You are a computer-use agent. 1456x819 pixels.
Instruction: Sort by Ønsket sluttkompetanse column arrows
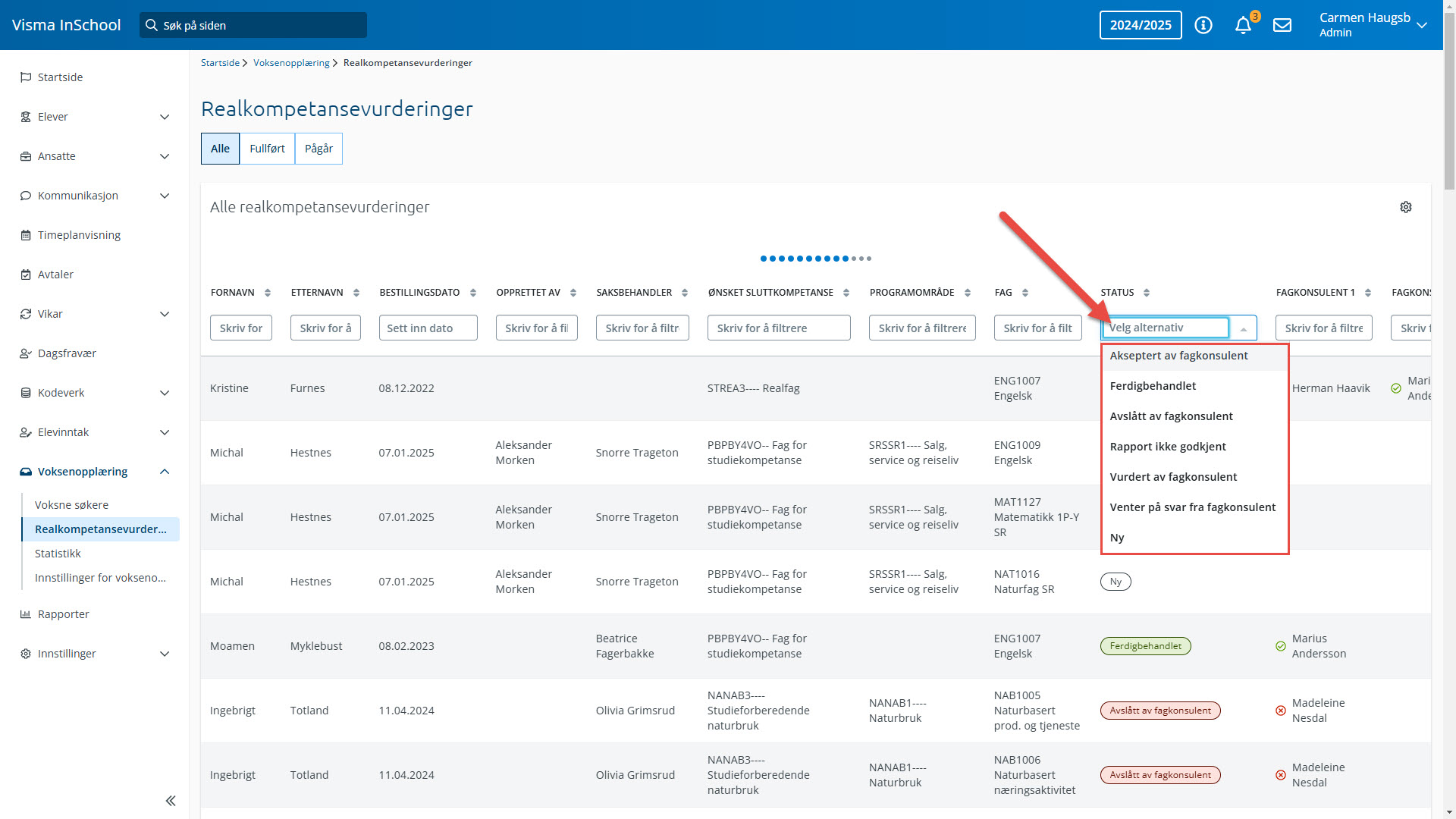846,293
